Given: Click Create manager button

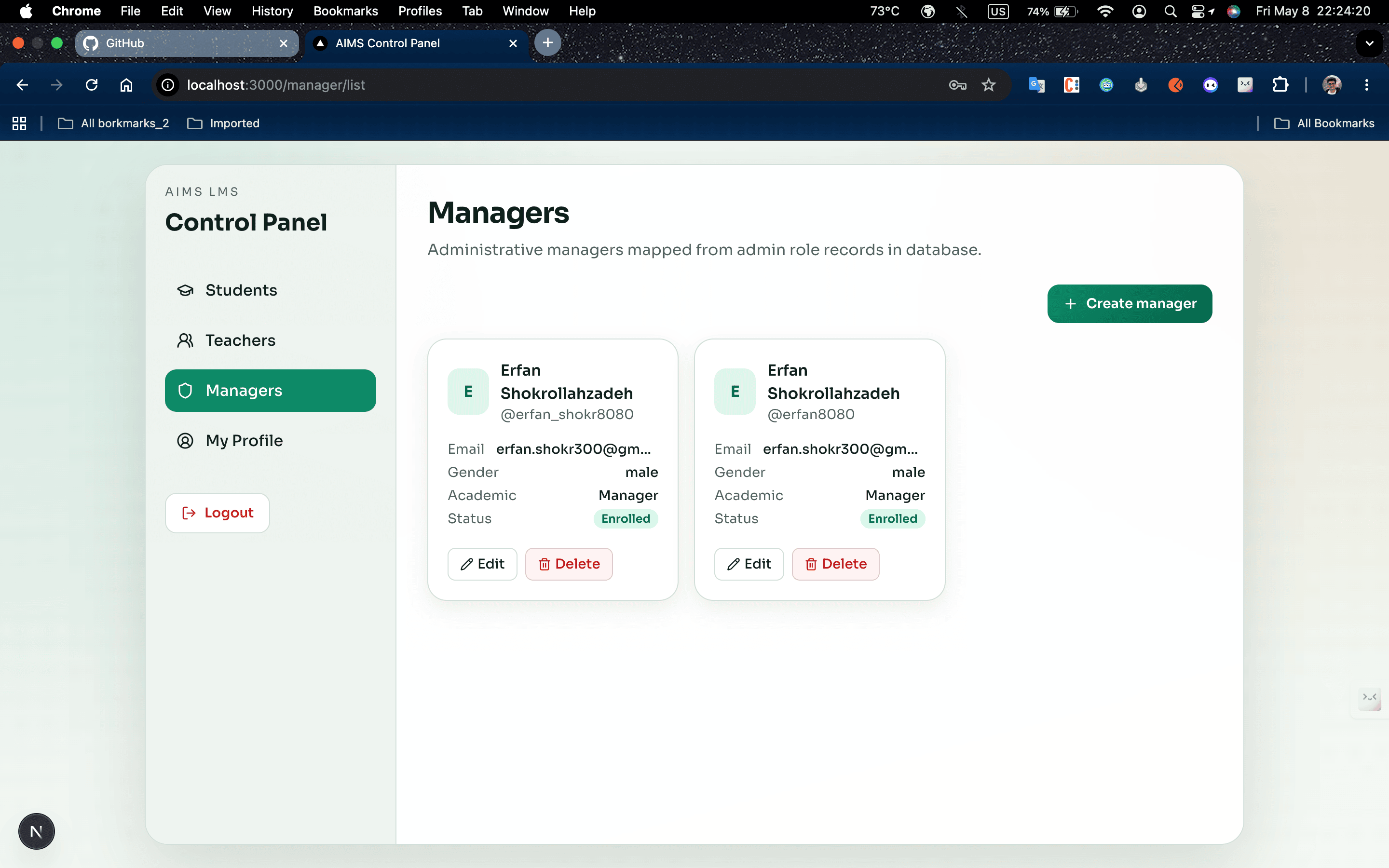Looking at the screenshot, I should [x=1129, y=303].
